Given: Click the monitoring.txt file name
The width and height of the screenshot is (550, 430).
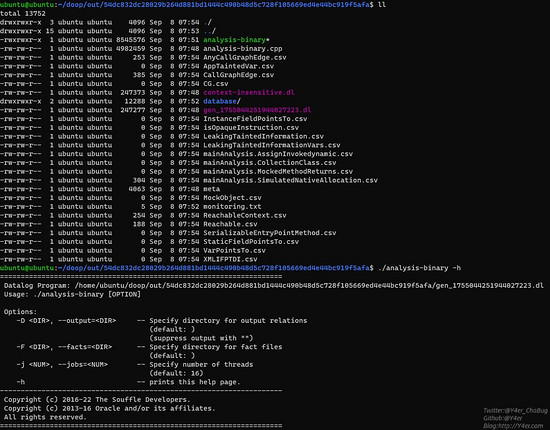Looking at the screenshot, I should pyautogui.click(x=232, y=206).
